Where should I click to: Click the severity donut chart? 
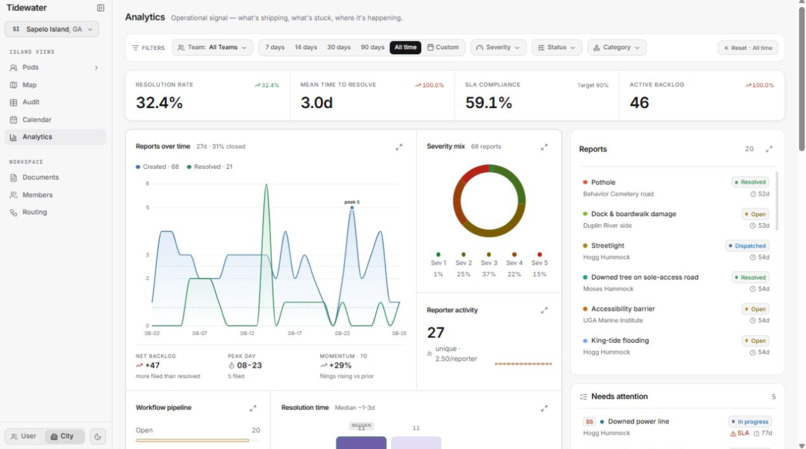click(489, 201)
